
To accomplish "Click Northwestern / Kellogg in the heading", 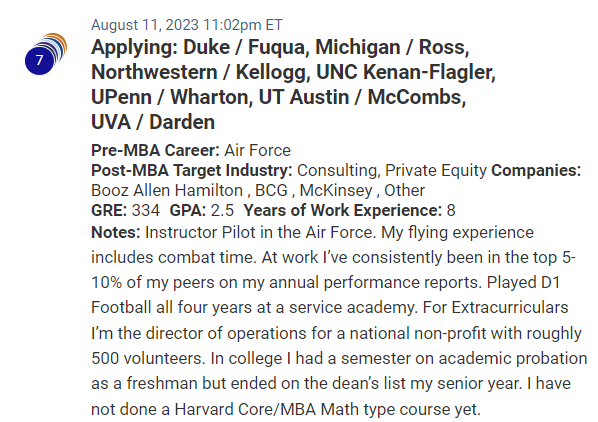I will pyautogui.click(x=198, y=72).
